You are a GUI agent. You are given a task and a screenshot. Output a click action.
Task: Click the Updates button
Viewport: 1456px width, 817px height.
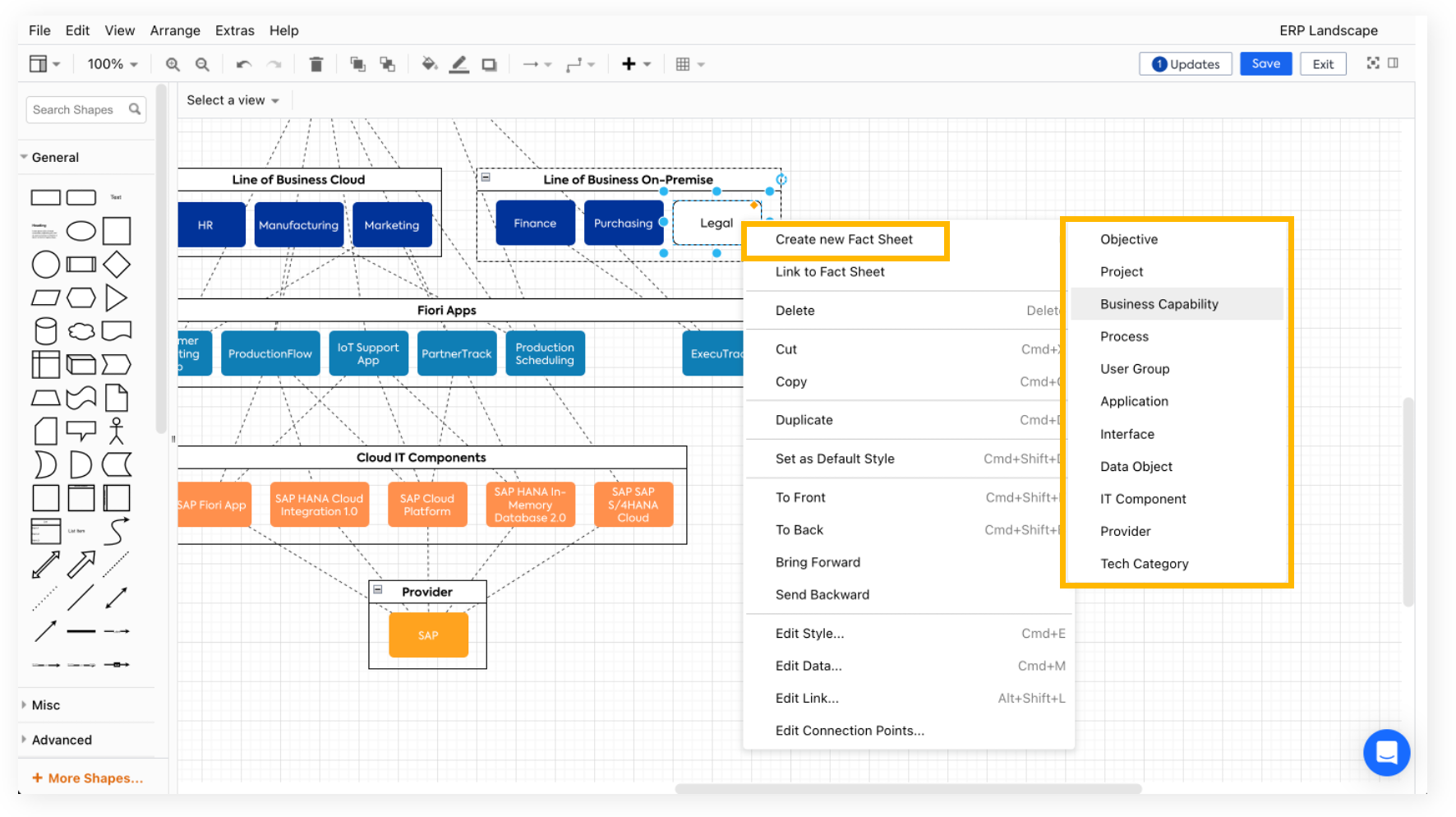pyautogui.click(x=1186, y=64)
